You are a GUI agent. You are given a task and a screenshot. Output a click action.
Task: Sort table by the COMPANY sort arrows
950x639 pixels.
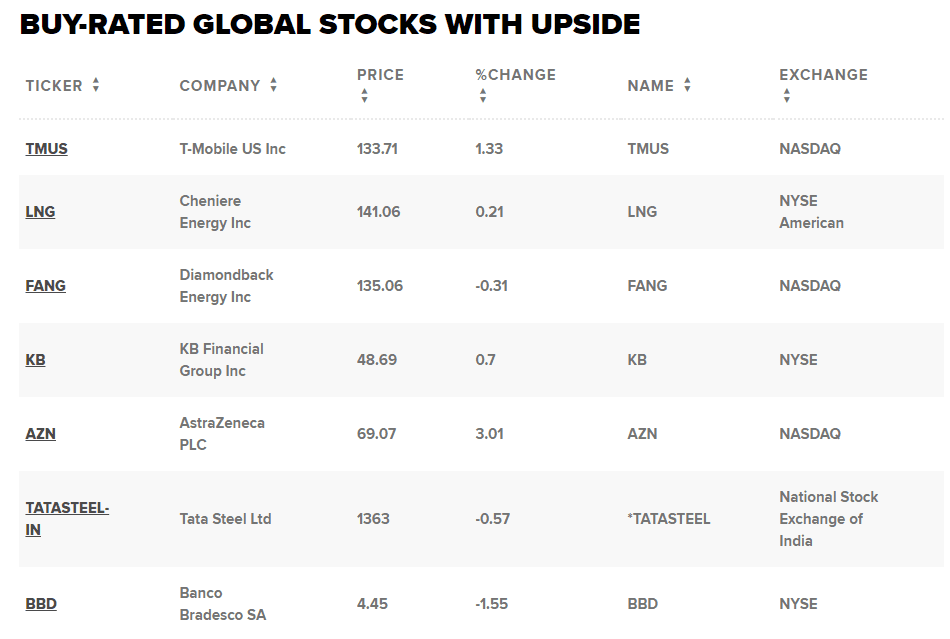click(273, 86)
